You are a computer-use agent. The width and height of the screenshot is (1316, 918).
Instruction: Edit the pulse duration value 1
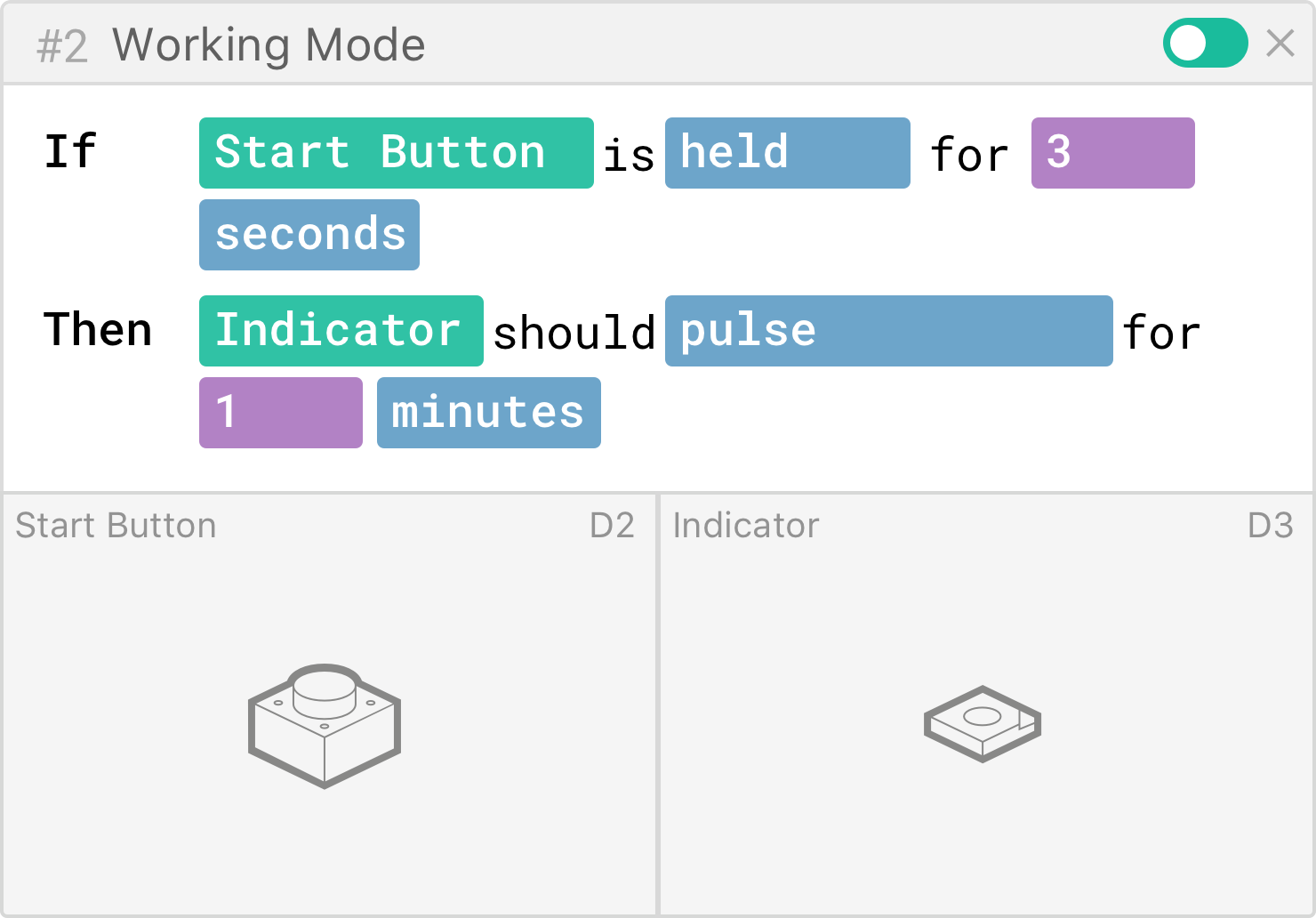pyautogui.click(x=280, y=413)
